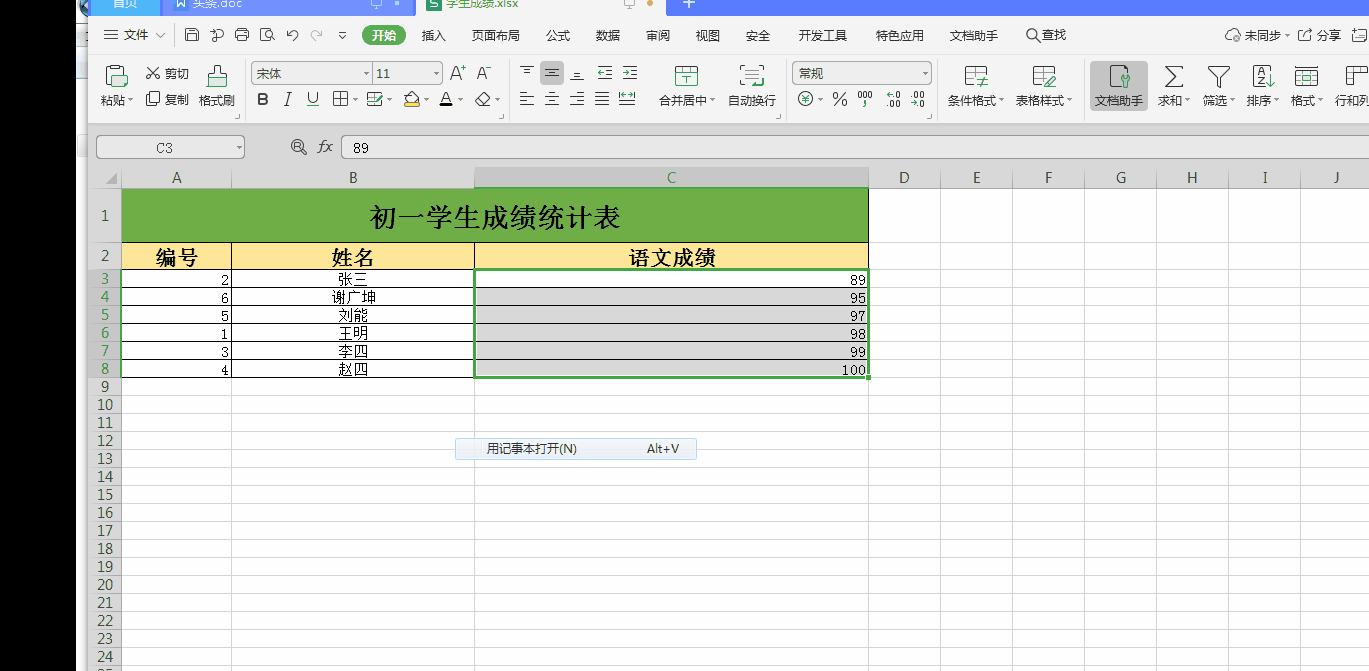
Task: Apply thousands separator format
Action: (x=865, y=99)
